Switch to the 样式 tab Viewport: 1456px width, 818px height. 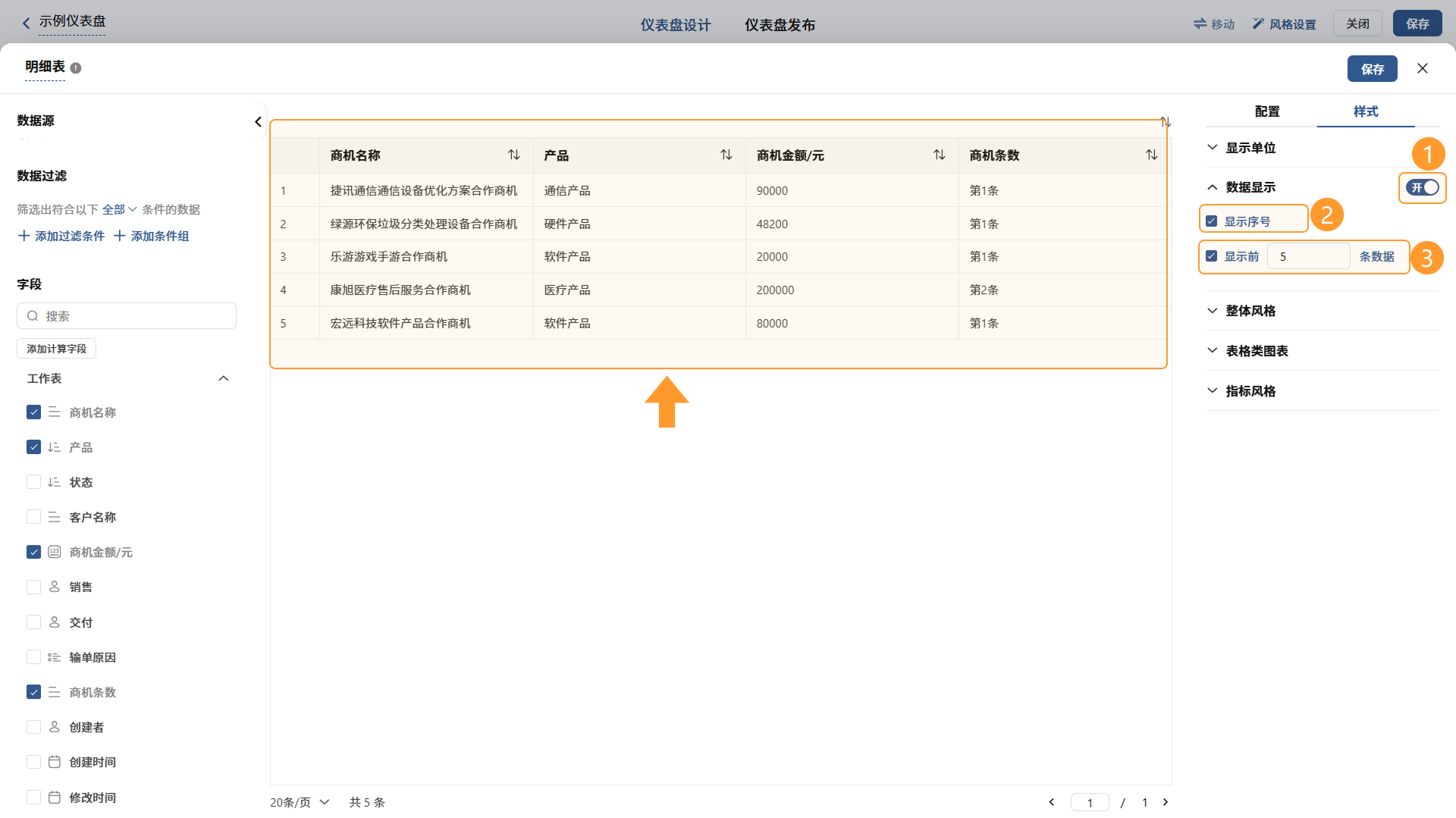(x=1366, y=111)
